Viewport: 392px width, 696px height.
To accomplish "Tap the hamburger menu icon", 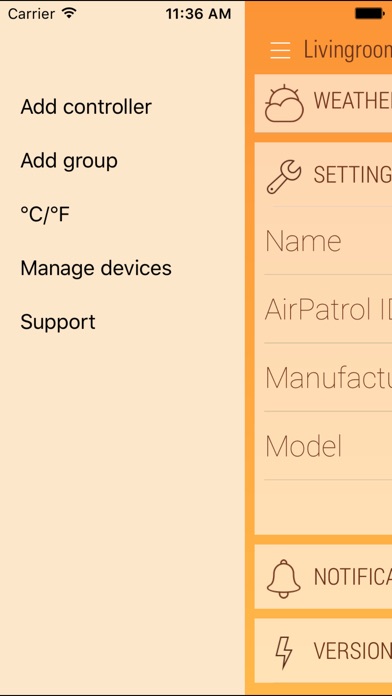I will click(280, 51).
